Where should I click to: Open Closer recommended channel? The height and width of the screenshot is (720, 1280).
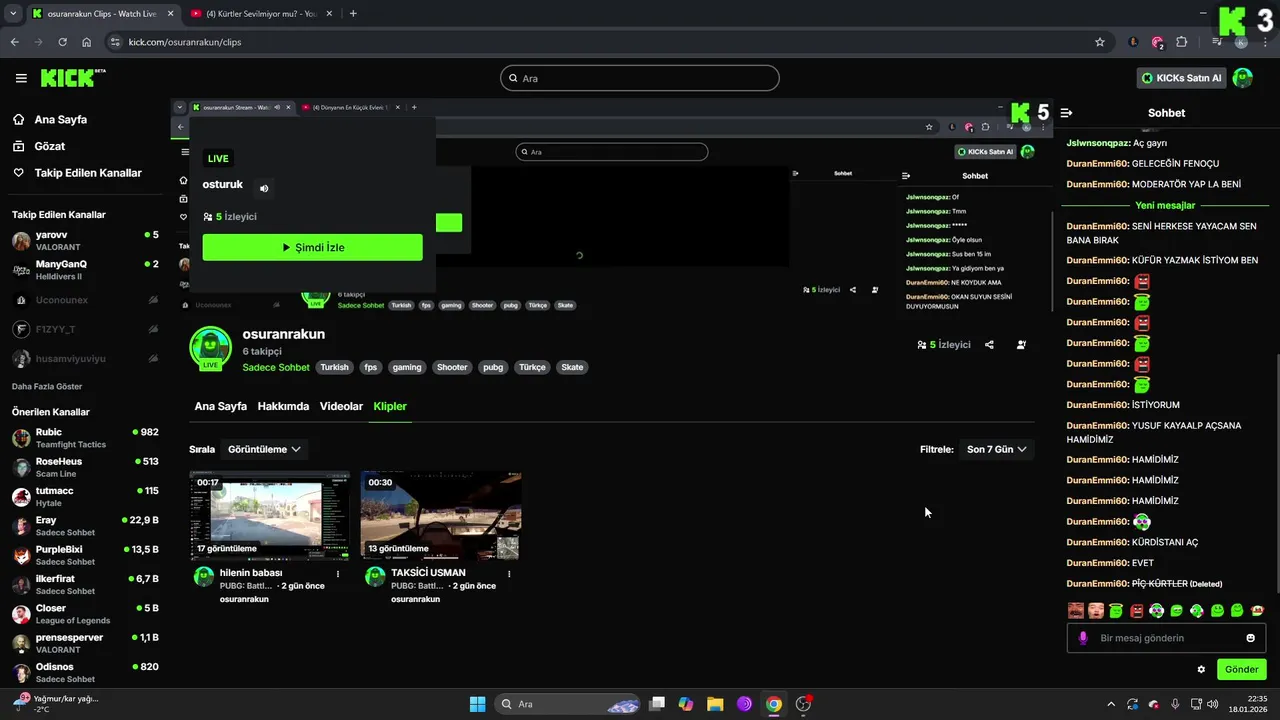pos(85,614)
